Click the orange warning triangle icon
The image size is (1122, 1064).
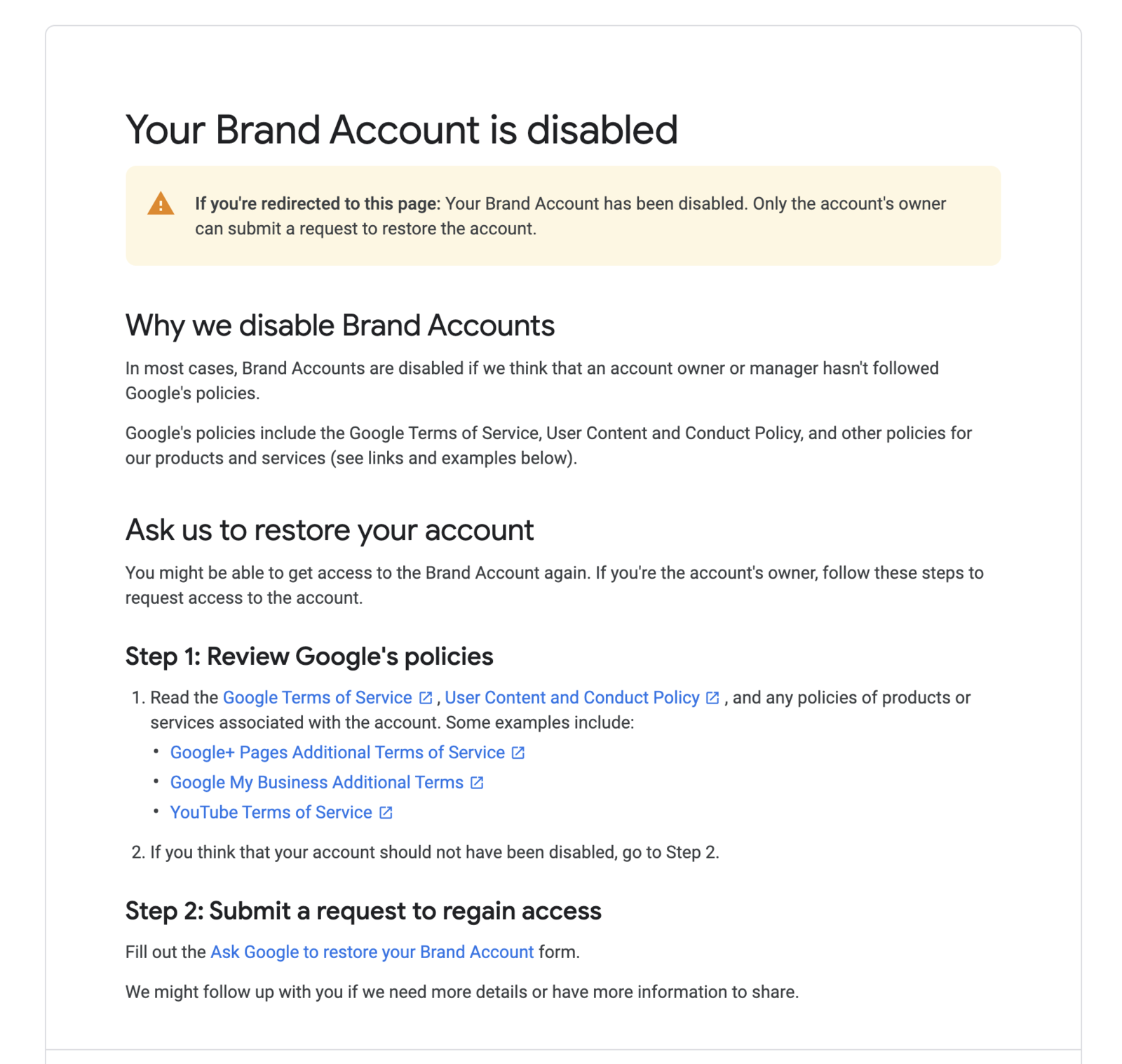[x=161, y=203]
